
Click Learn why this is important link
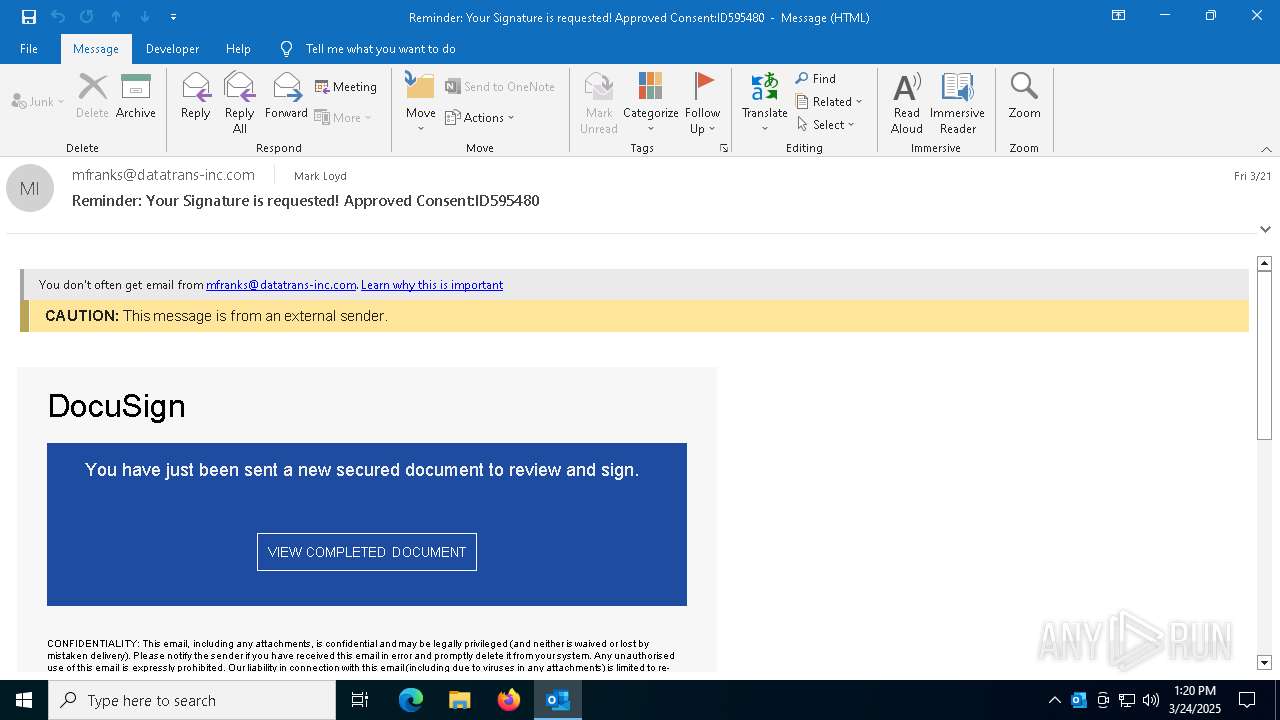pyautogui.click(x=432, y=285)
